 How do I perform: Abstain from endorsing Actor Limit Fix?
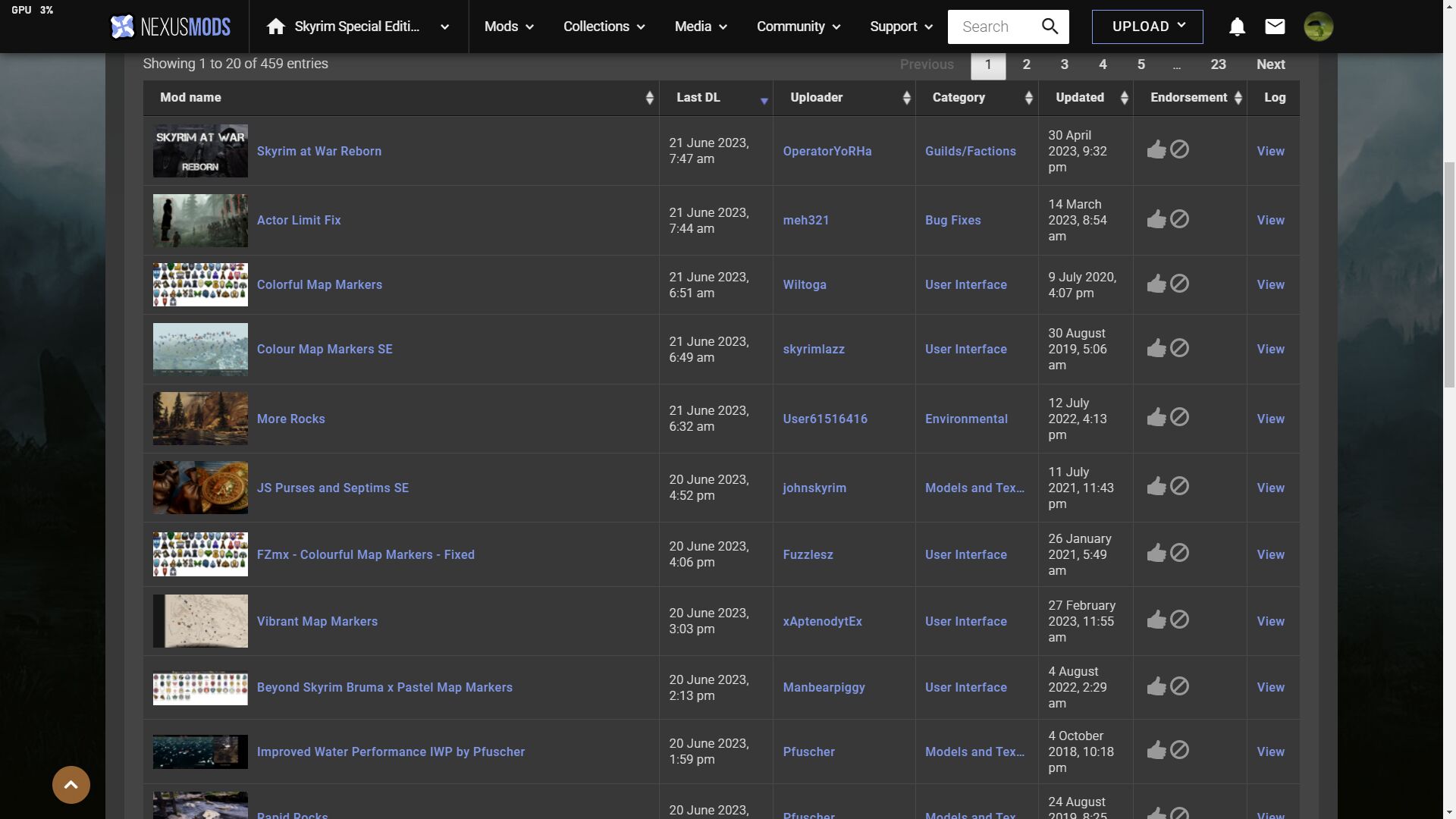(1179, 220)
